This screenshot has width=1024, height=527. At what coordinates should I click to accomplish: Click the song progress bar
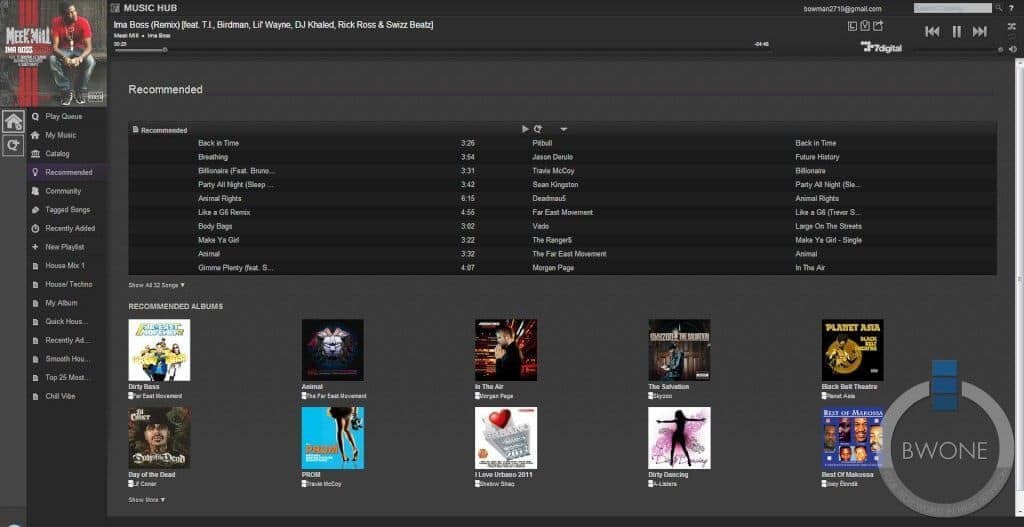(441, 50)
